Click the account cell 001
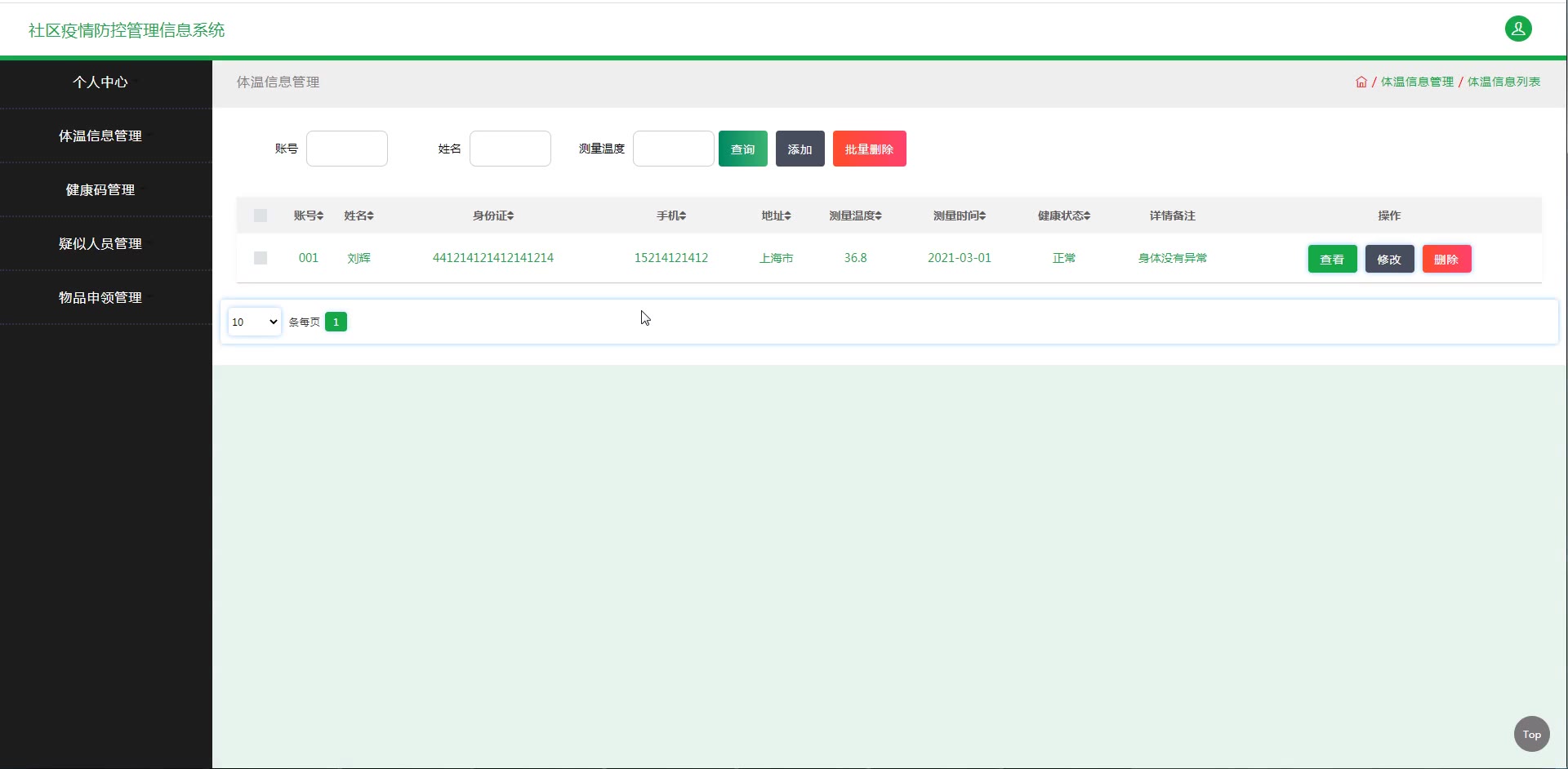 309,258
